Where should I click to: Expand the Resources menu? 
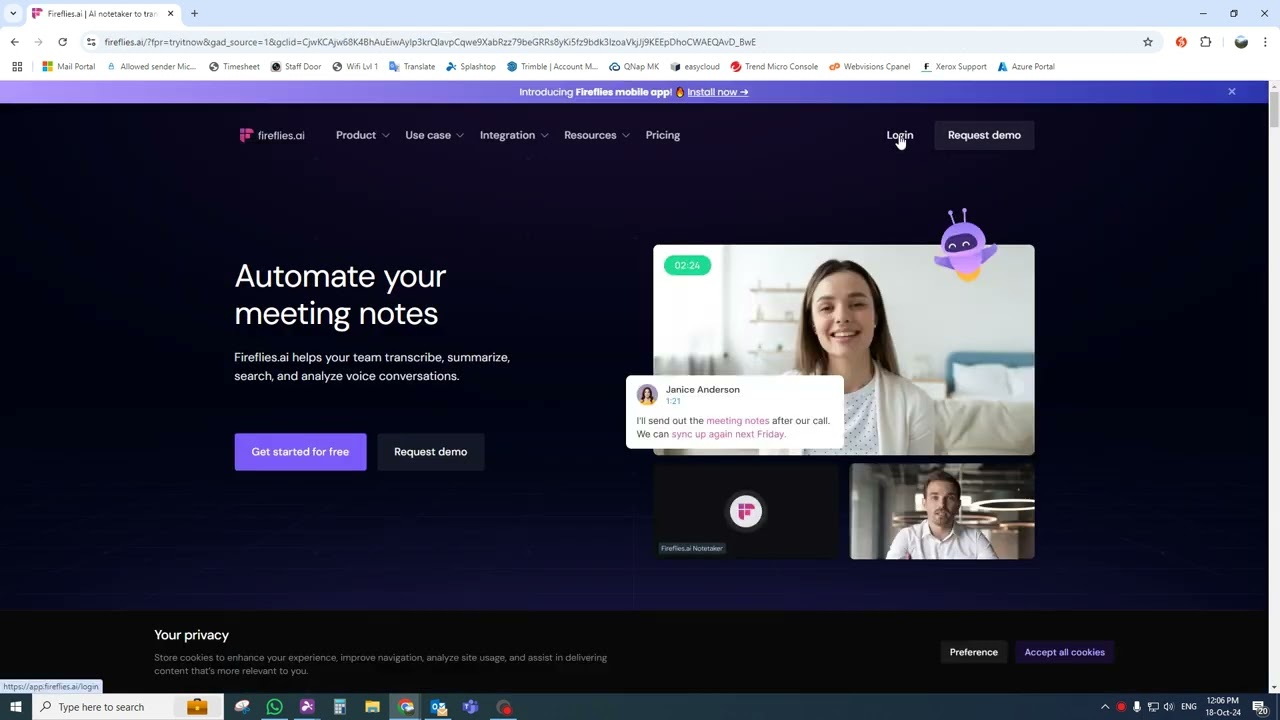point(596,135)
